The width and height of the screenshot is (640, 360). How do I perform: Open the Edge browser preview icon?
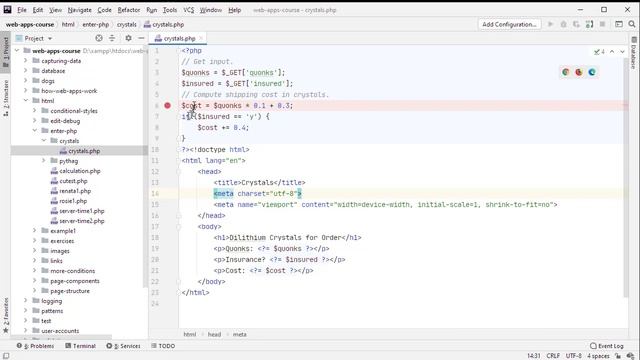tap(592, 72)
